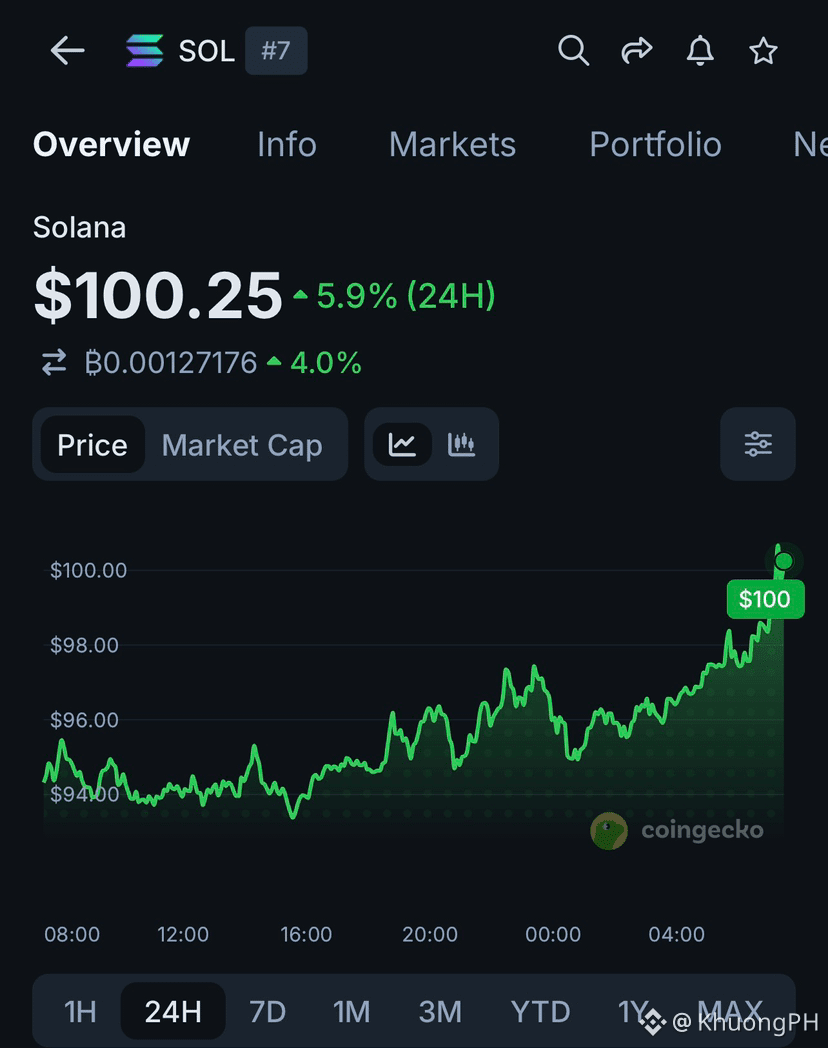Tap the current price marker on the chart
Image resolution: width=828 pixels, height=1048 pixels.
pyautogui.click(x=784, y=561)
